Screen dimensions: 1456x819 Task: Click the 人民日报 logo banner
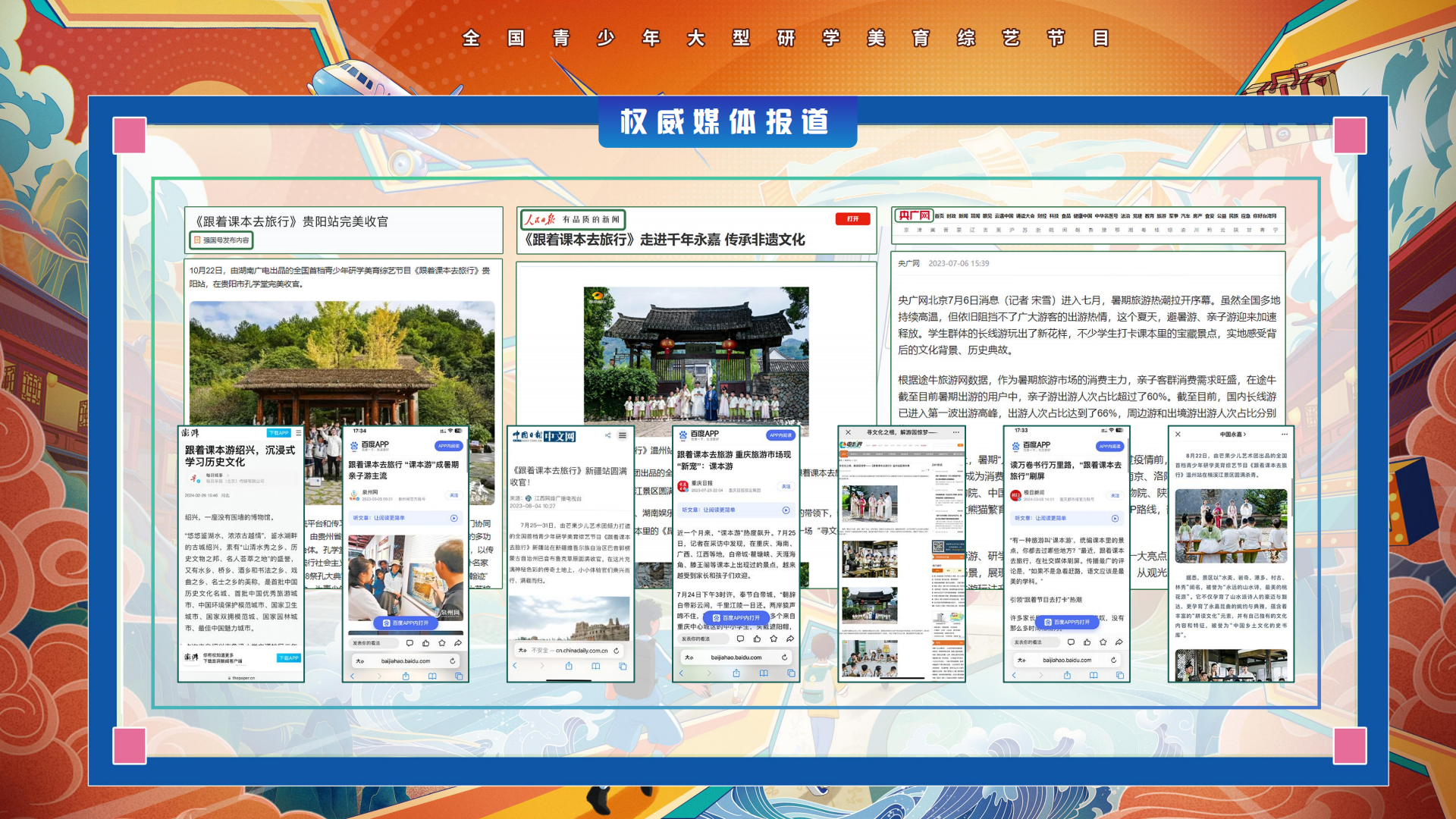click(573, 219)
